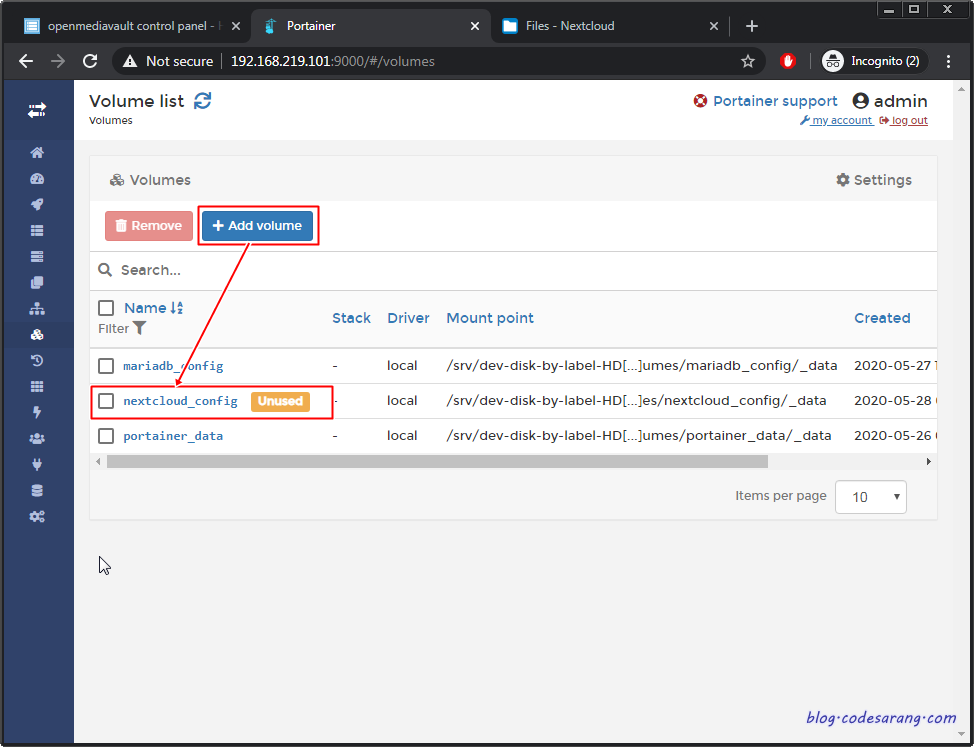Open Registries via the database sidebar icon
The image size is (974, 747).
pos(37,491)
